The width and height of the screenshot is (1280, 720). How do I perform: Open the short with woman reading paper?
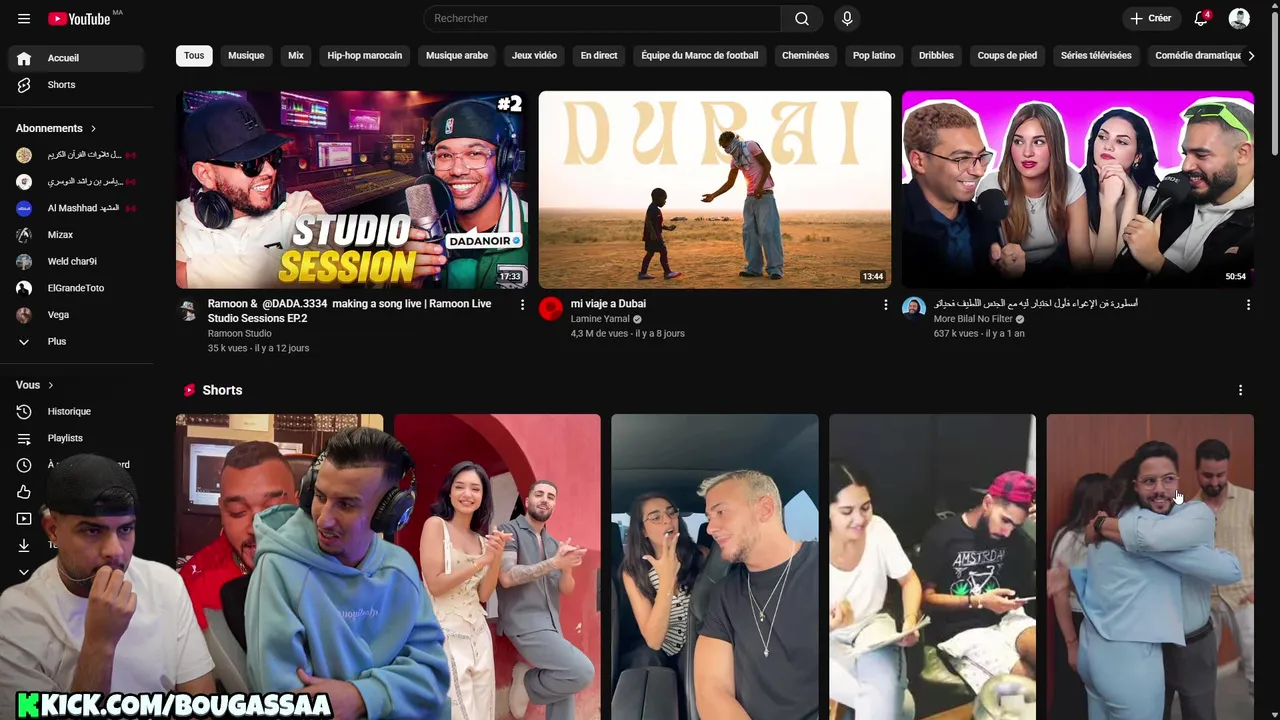pyautogui.click(x=932, y=567)
